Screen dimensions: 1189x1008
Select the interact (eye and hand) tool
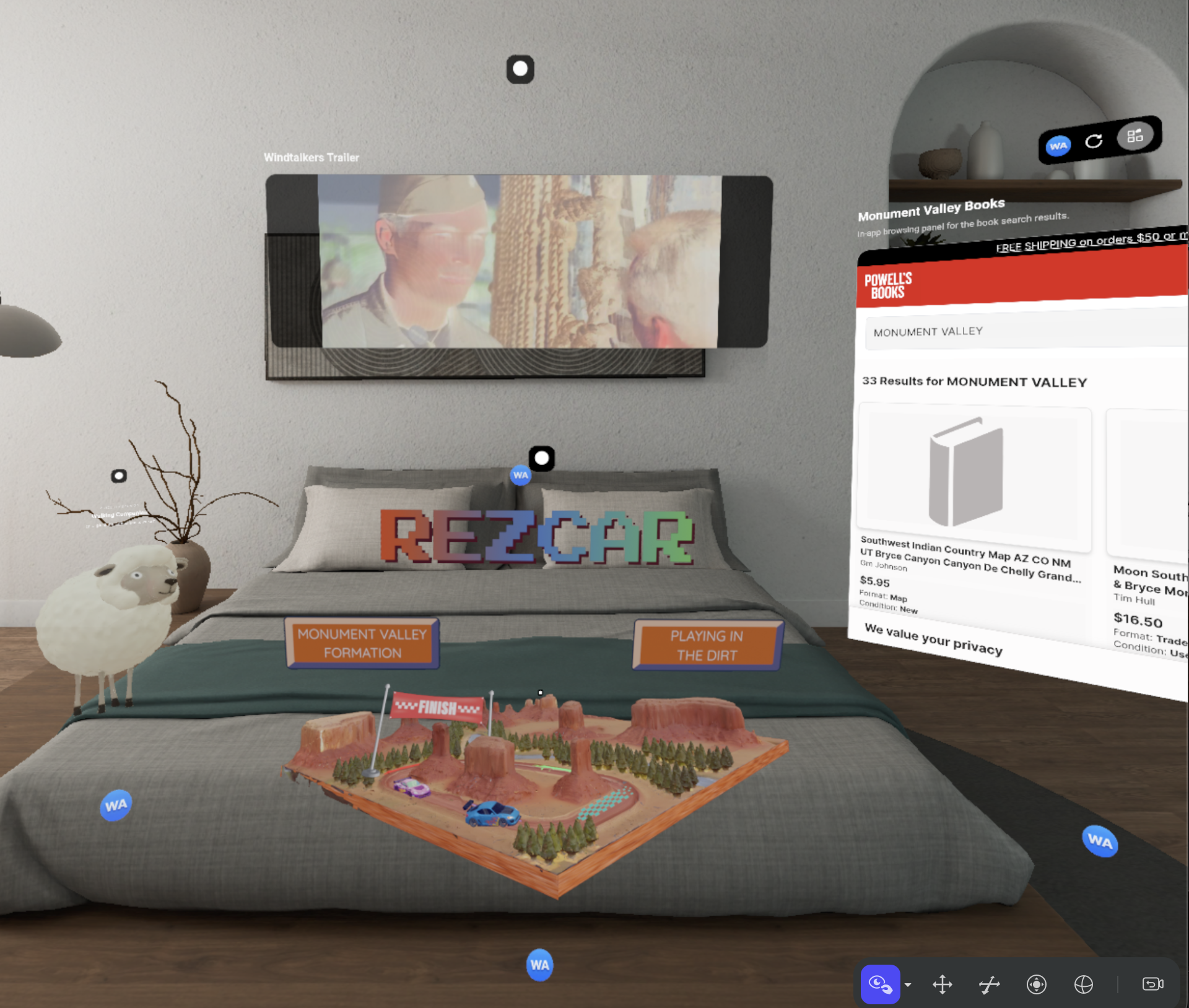click(879, 984)
